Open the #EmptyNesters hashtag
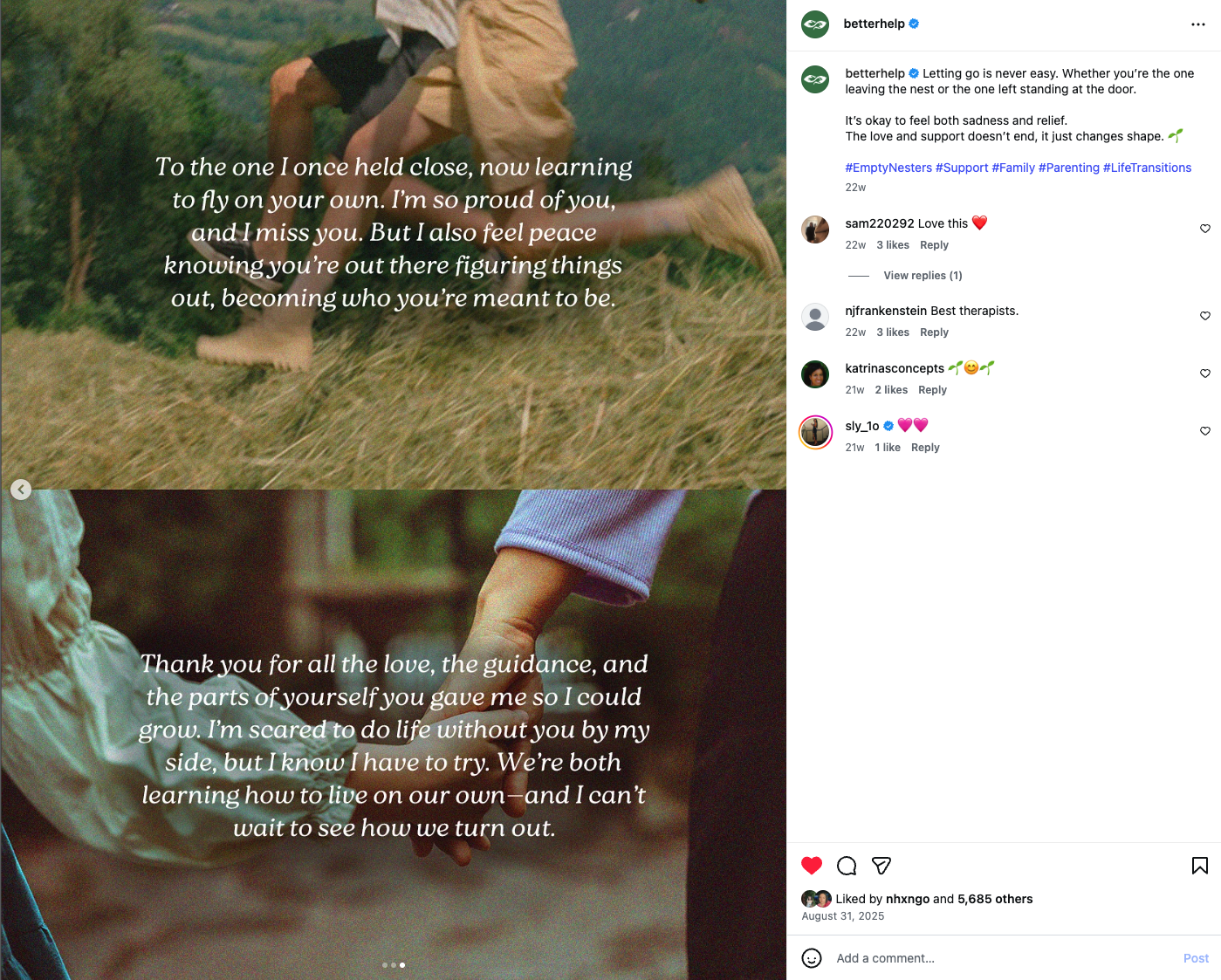This screenshot has height=980, width=1221. pyautogui.click(x=888, y=168)
